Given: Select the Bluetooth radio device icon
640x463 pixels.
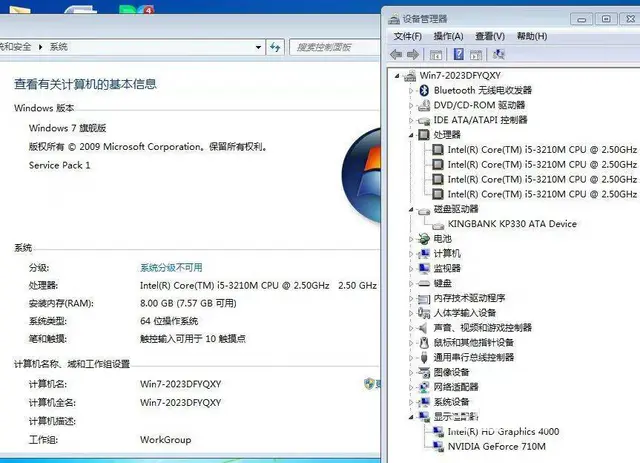Looking at the screenshot, I should click(x=424, y=90).
